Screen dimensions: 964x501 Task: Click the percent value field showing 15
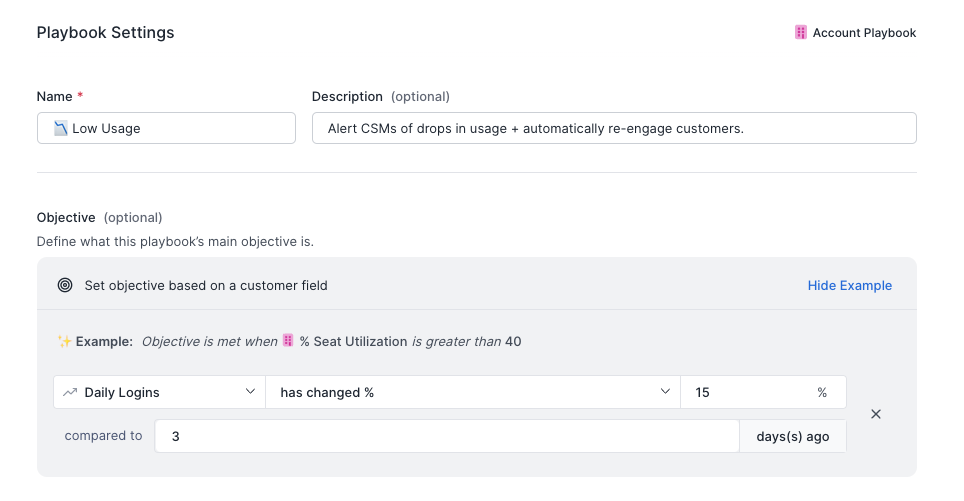pos(745,392)
